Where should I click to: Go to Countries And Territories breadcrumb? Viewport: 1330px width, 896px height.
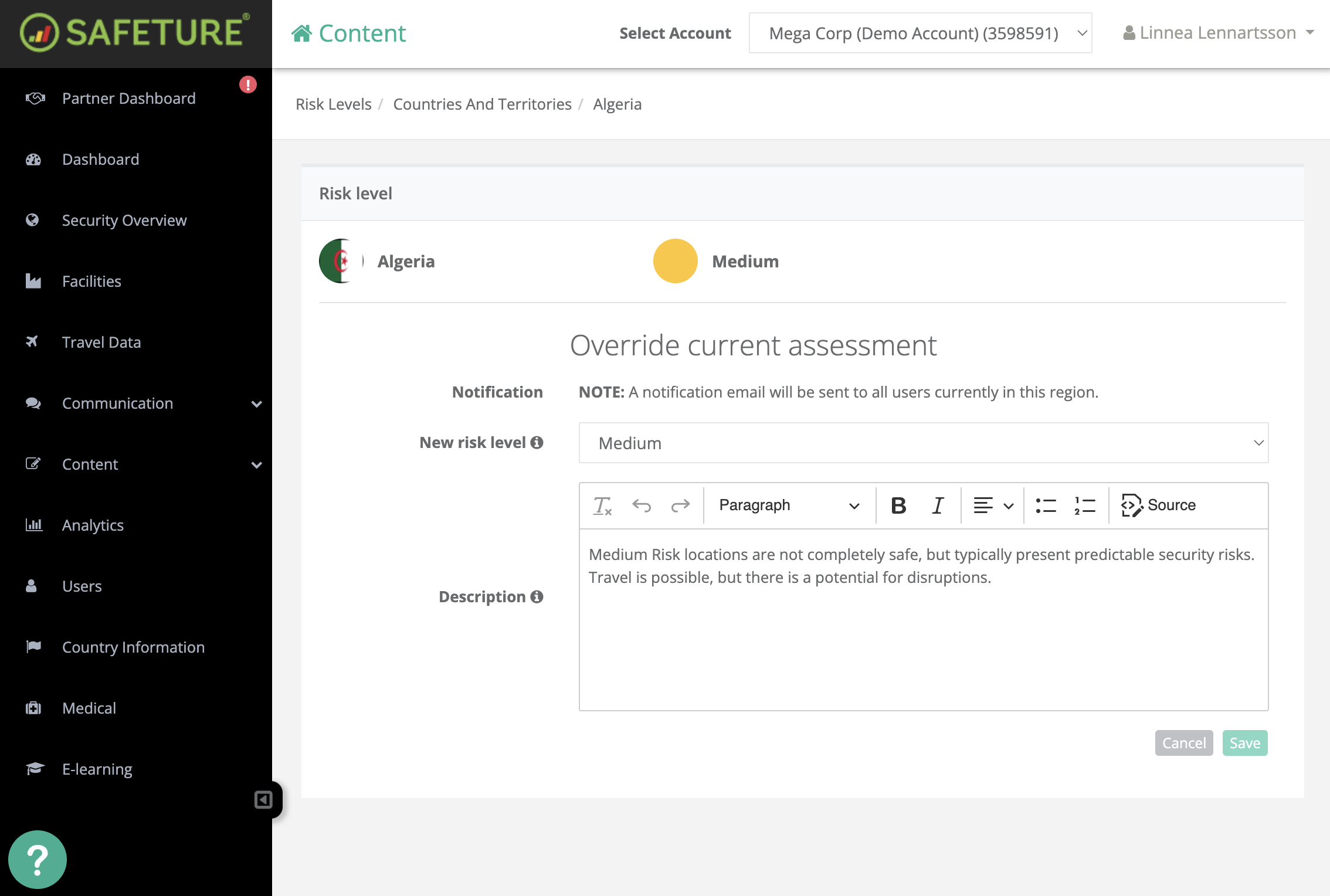(482, 104)
